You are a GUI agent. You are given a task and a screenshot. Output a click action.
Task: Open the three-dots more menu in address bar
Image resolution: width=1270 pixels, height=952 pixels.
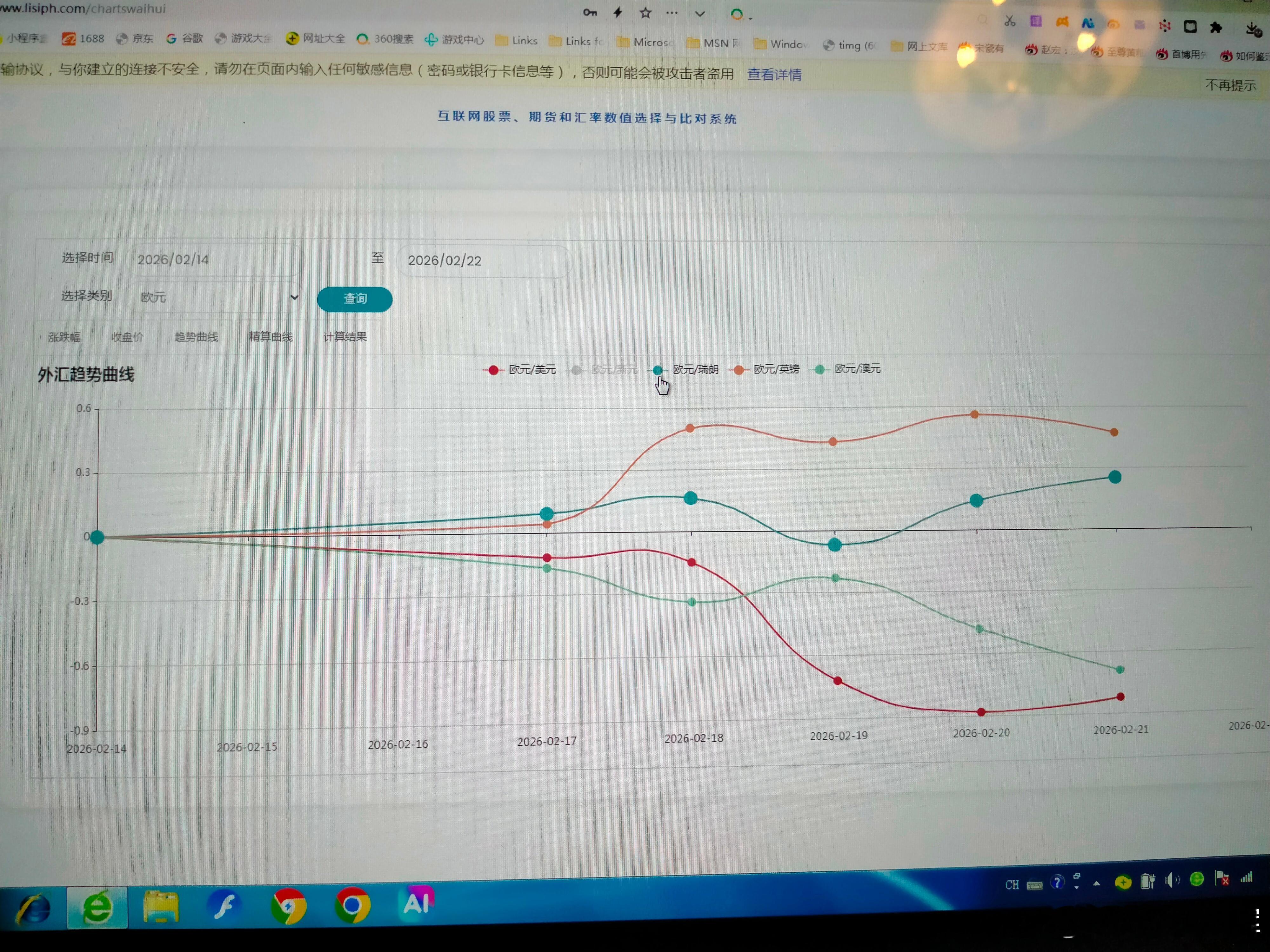coord(672,13)
